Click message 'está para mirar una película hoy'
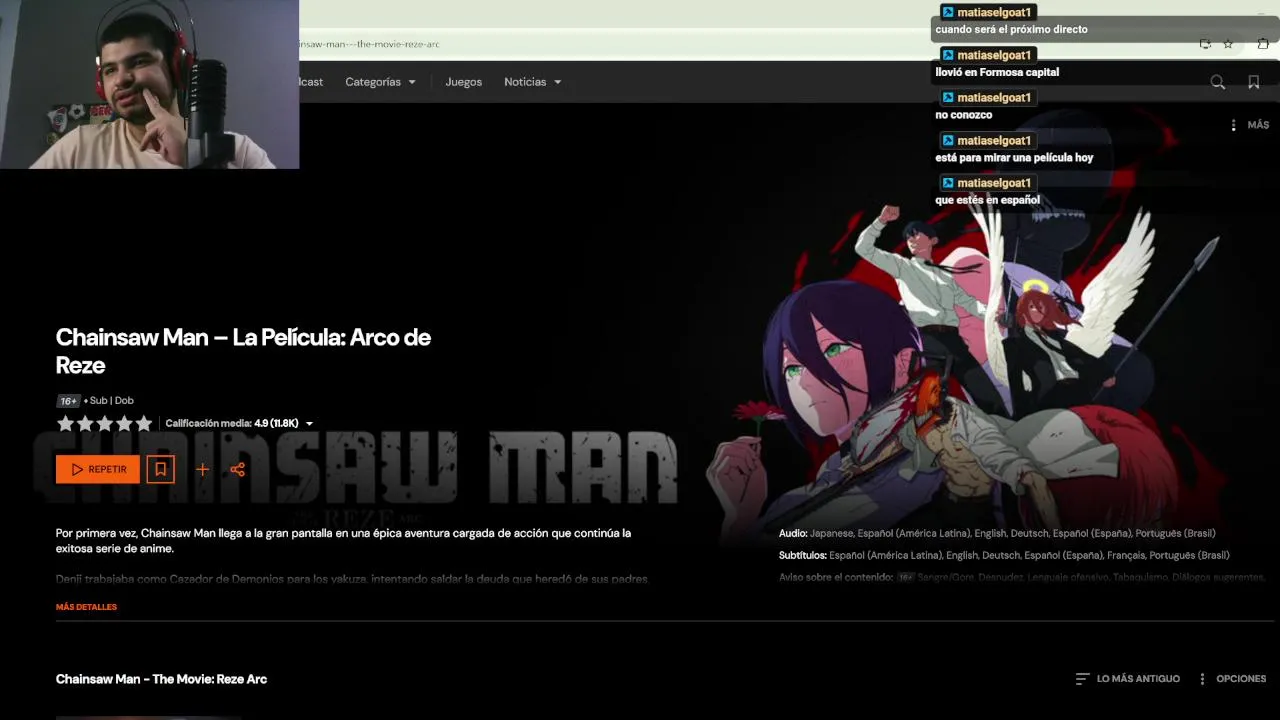The width and height of the screenshot is (1280, 720). point(1014,158)
